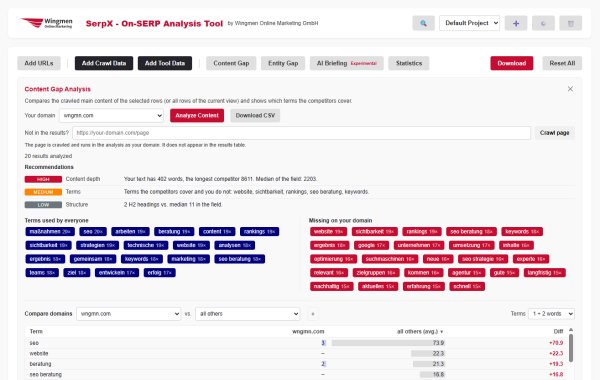Click the trash icon to delete project
Screen dimensions: 600x380
tap(571, 23)
